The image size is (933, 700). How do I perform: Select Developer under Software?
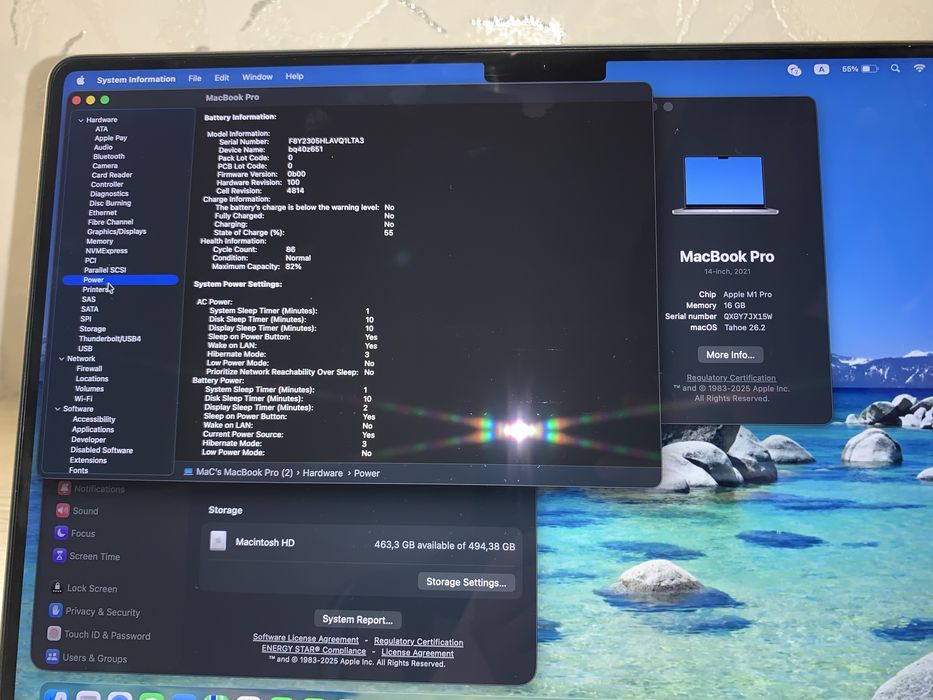click(x=89, y=439)
